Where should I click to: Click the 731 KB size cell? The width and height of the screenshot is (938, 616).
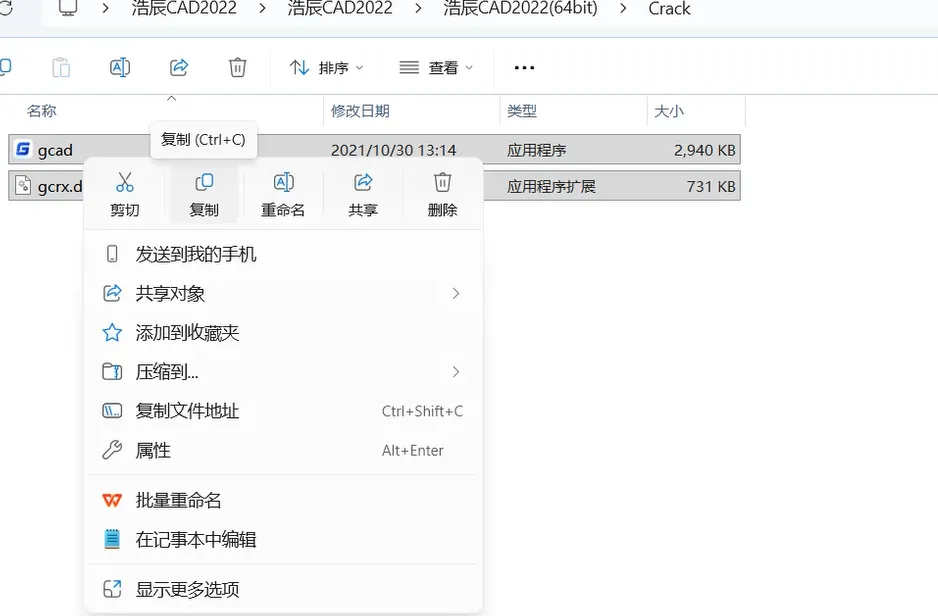point(711,187)
